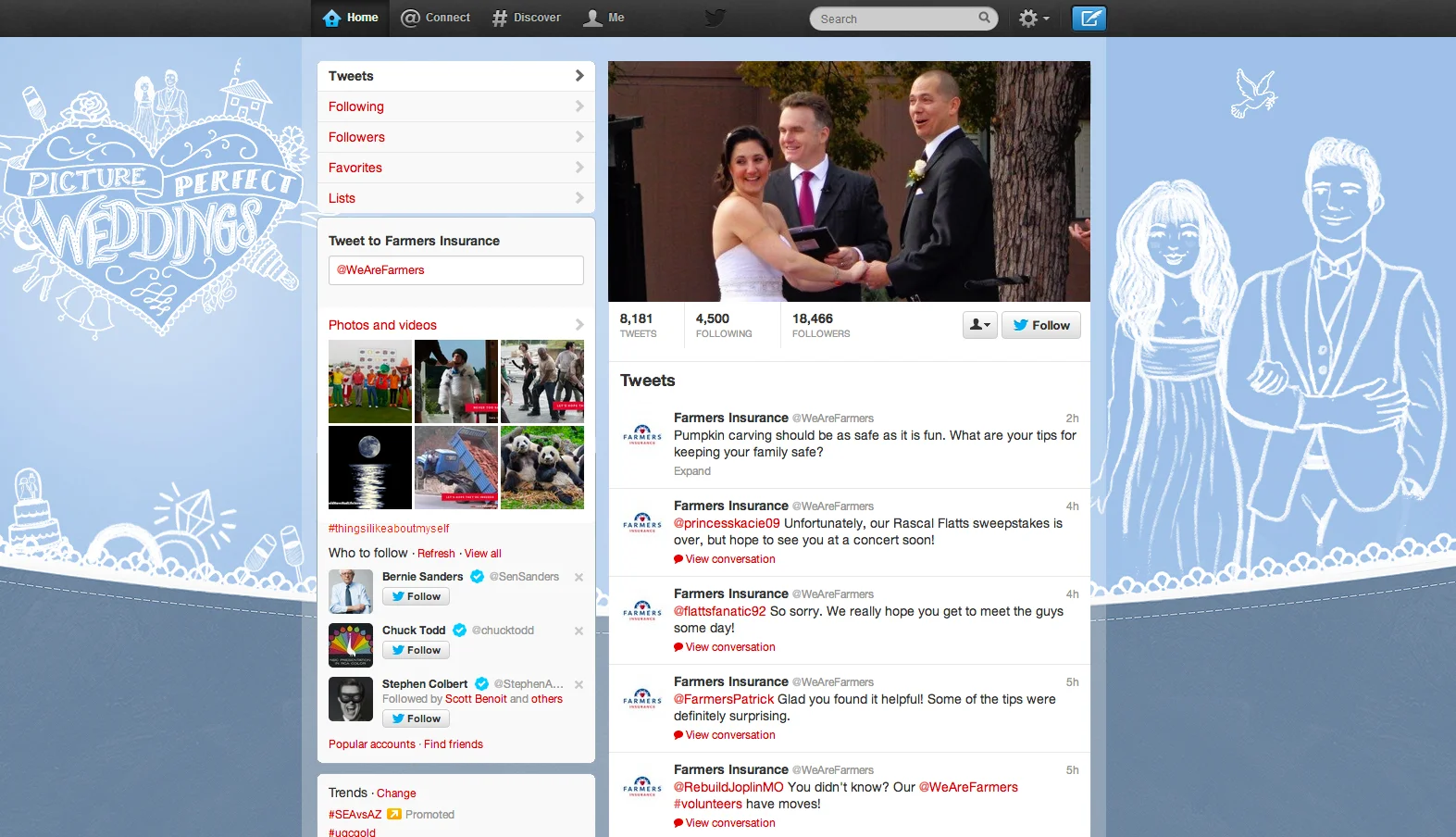Dismiss Bernie Sanders suggestion
This screenshot has height=837, width=1456.
[579, 577]
